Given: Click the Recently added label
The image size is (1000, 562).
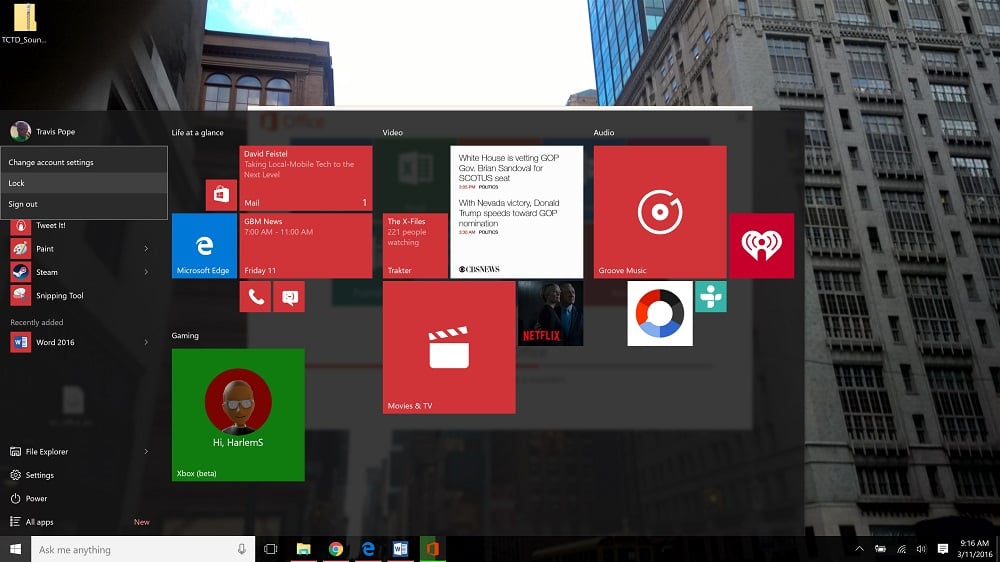Looking at the screenshot, I should point(37,322).
